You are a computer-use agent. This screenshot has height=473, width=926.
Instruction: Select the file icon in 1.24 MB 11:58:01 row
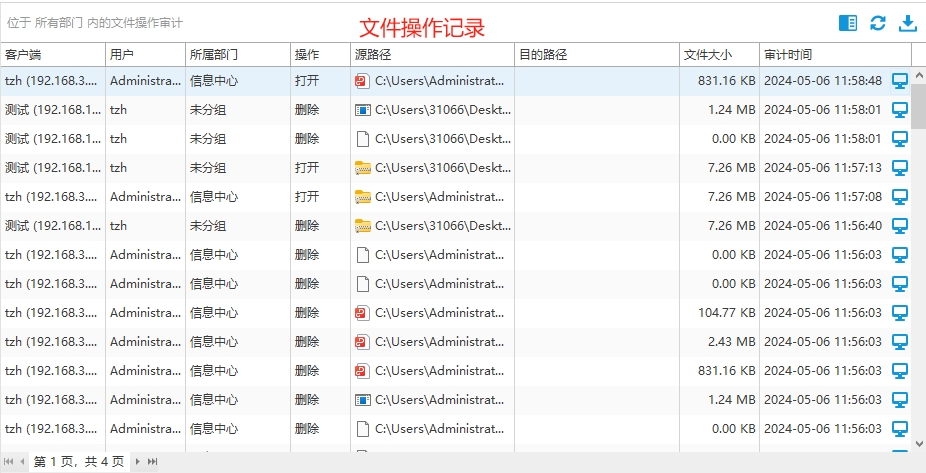click(x=362, y=110)
